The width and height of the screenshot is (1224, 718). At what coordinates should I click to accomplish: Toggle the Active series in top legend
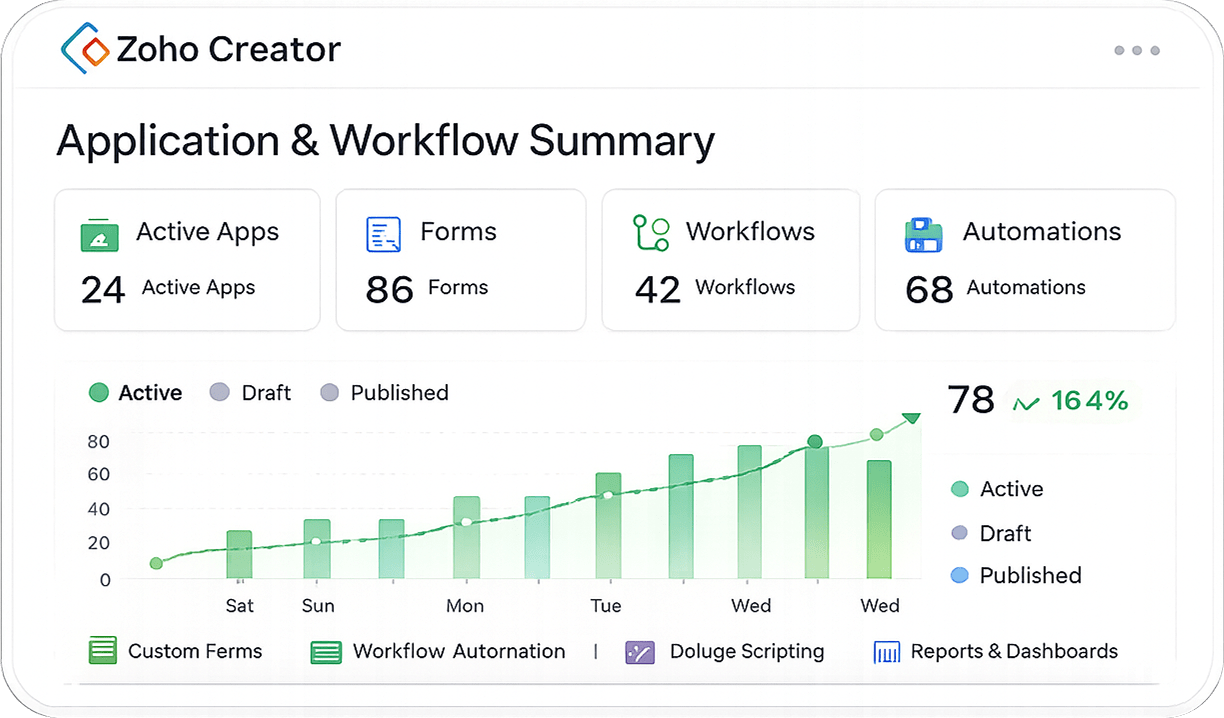coord(135,393)
